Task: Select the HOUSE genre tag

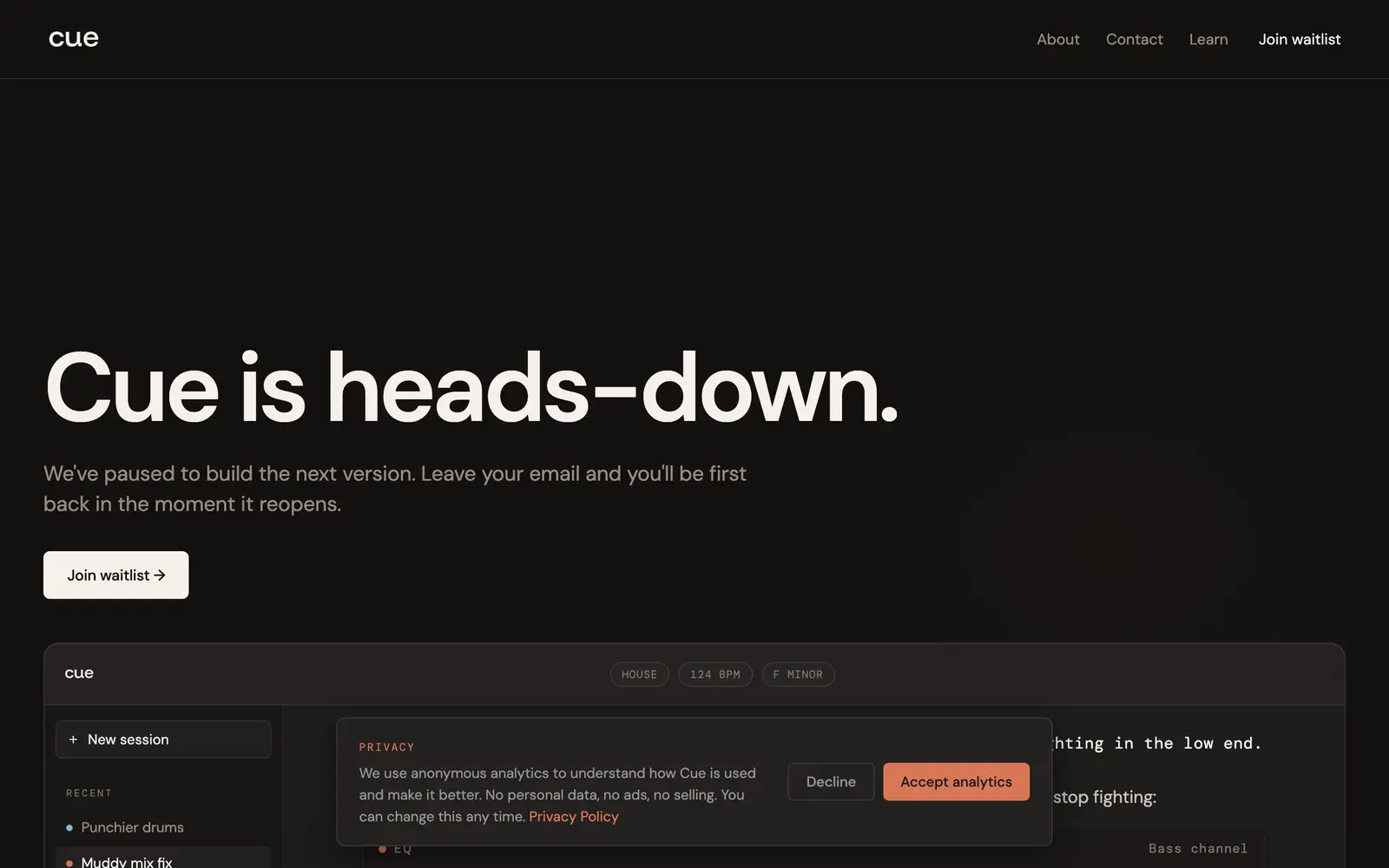Action: point(640,674)
